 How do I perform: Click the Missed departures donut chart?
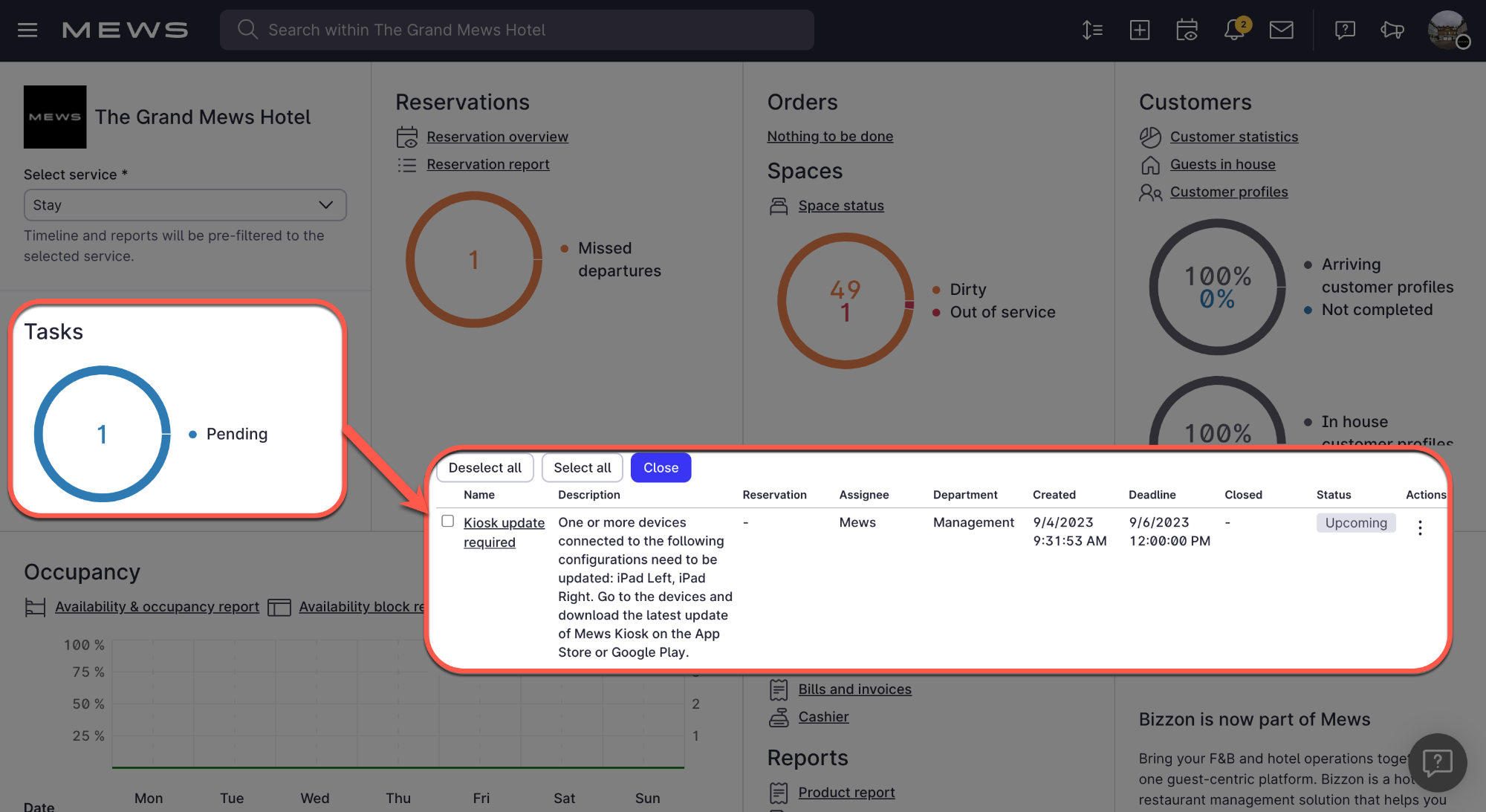(x=474, y=259)
